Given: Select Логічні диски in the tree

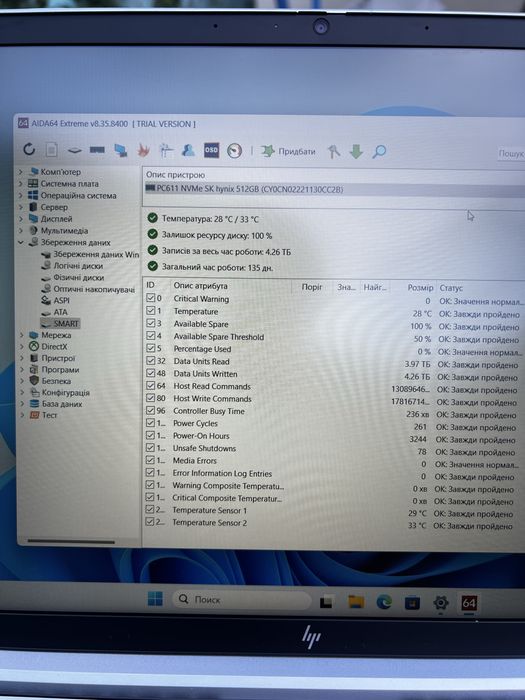Looking at the screenshot, I should click(78, 266).
